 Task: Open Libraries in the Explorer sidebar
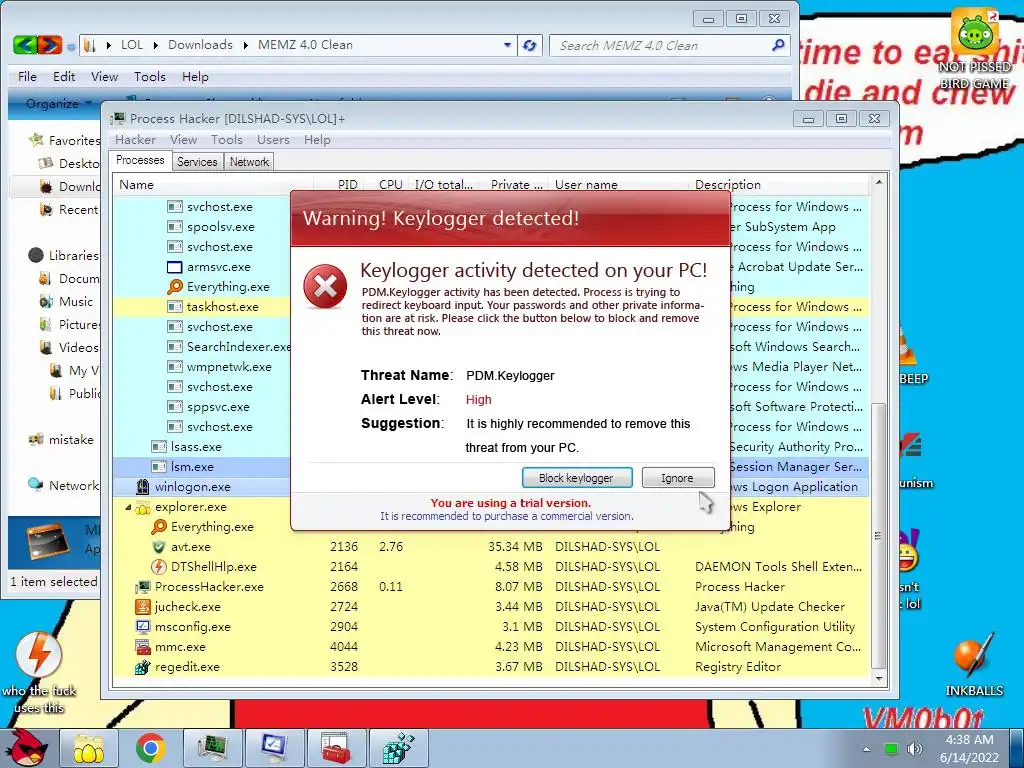tap(63, 255)
